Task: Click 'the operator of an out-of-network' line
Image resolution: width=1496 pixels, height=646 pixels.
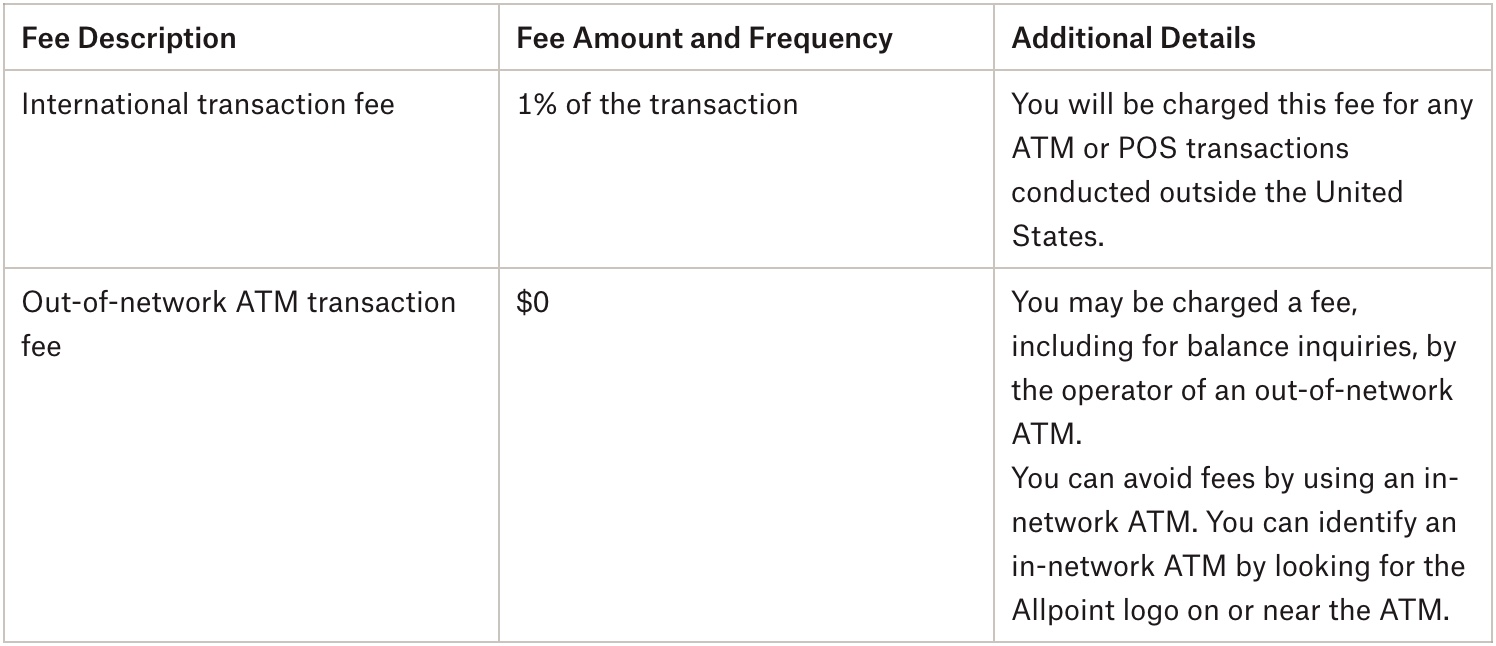Action: click(1232, 390)
